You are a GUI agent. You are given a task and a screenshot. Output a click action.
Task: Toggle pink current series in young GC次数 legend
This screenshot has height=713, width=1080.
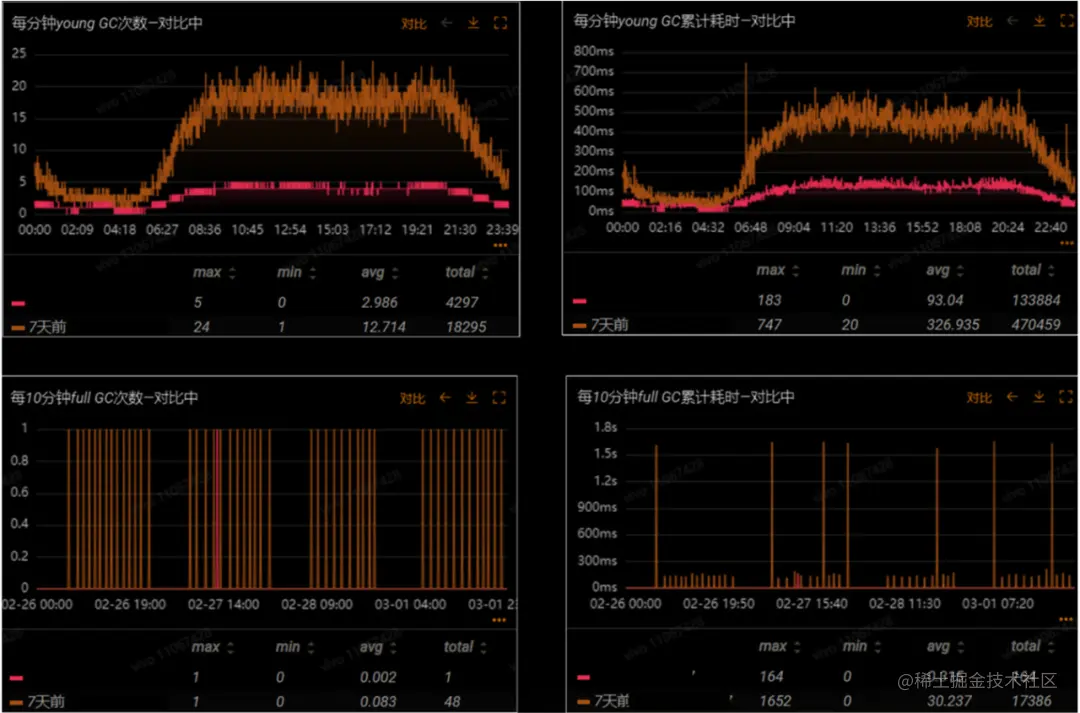pos(19,303)
